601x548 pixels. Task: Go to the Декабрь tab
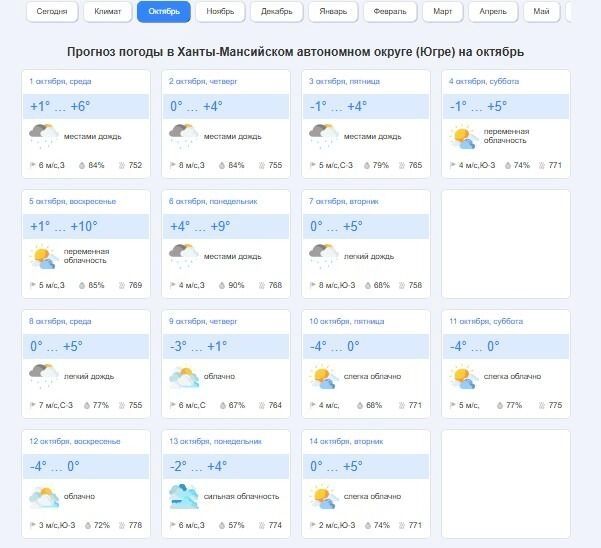[277, 12]
